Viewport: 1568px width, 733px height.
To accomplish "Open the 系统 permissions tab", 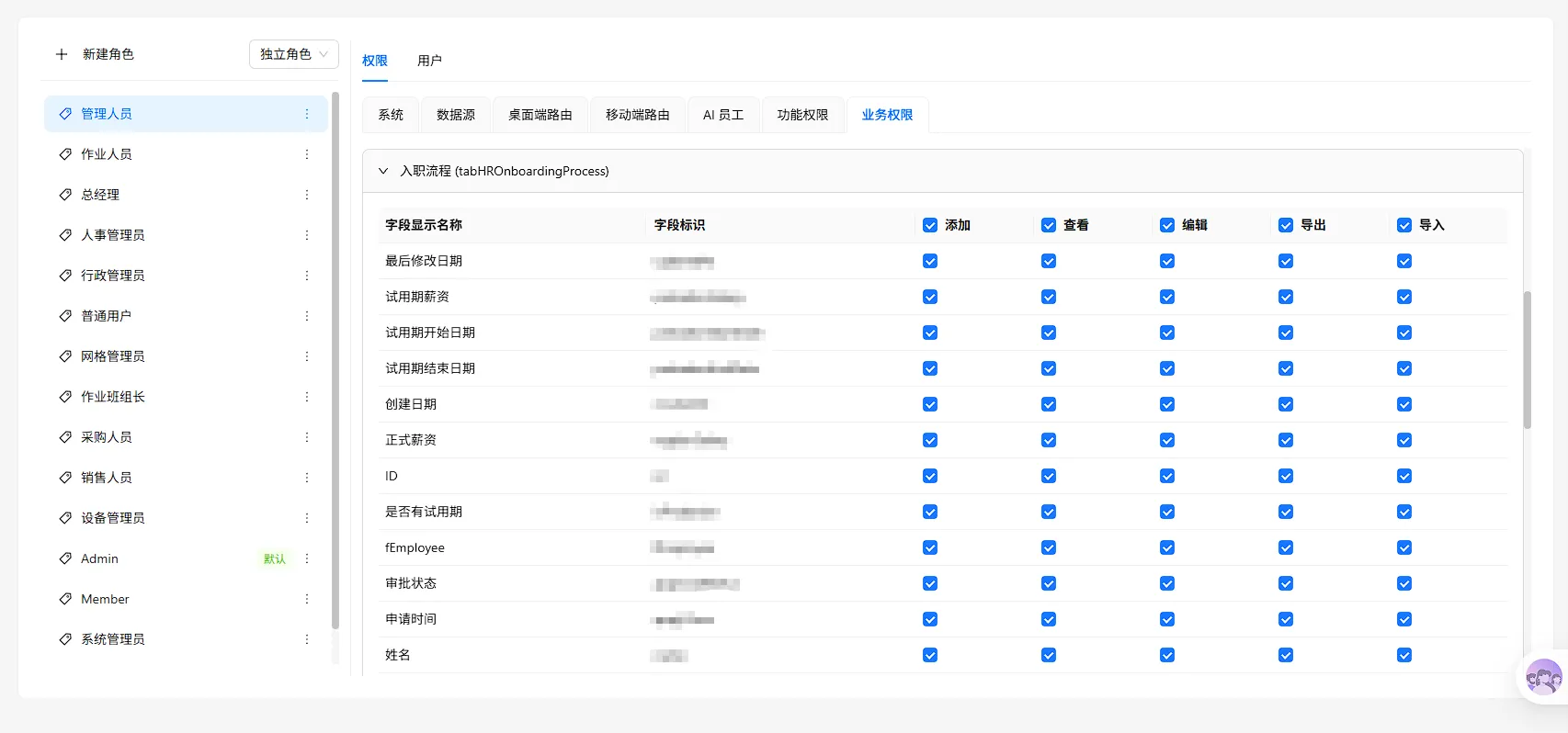I will pos(391,115).
